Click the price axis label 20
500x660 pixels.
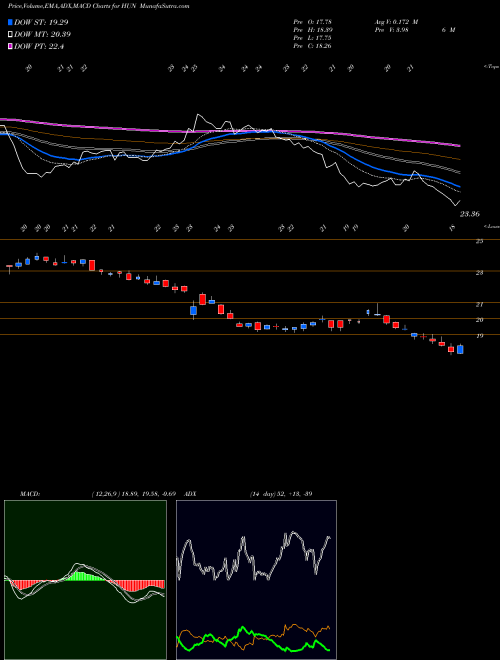coord(479,320)
